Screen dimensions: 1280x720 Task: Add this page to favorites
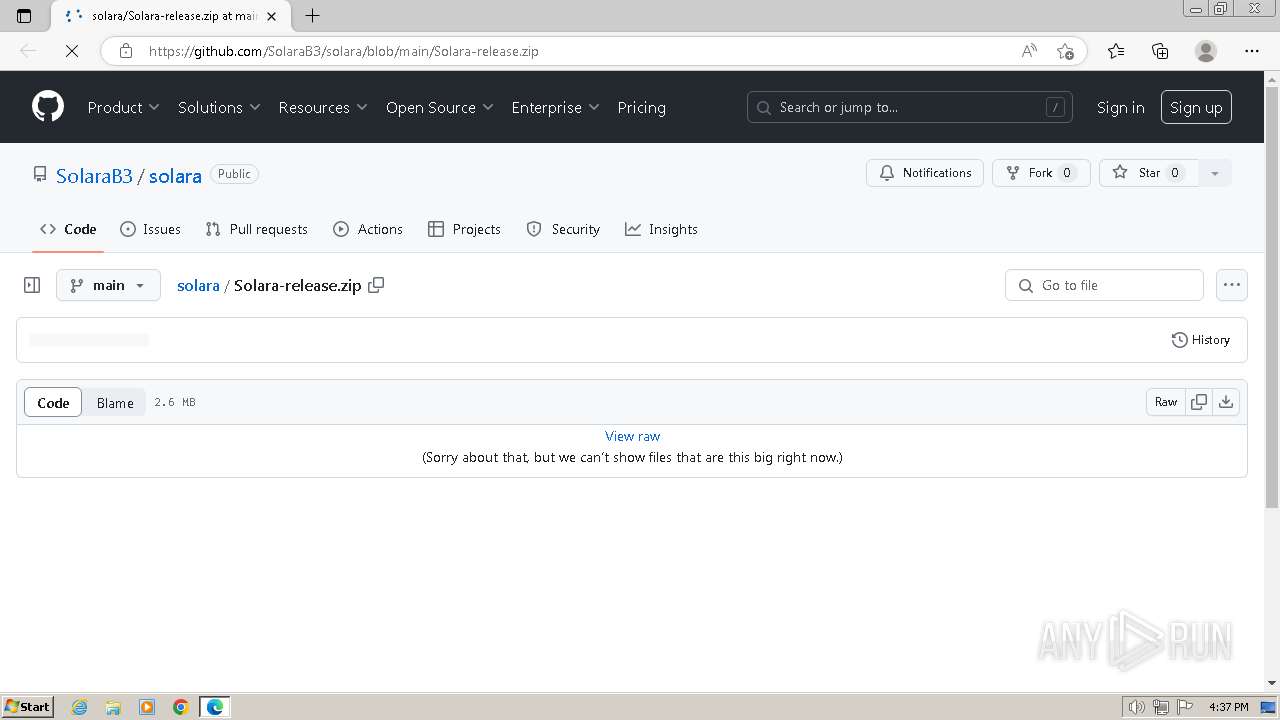[1065, 51]
